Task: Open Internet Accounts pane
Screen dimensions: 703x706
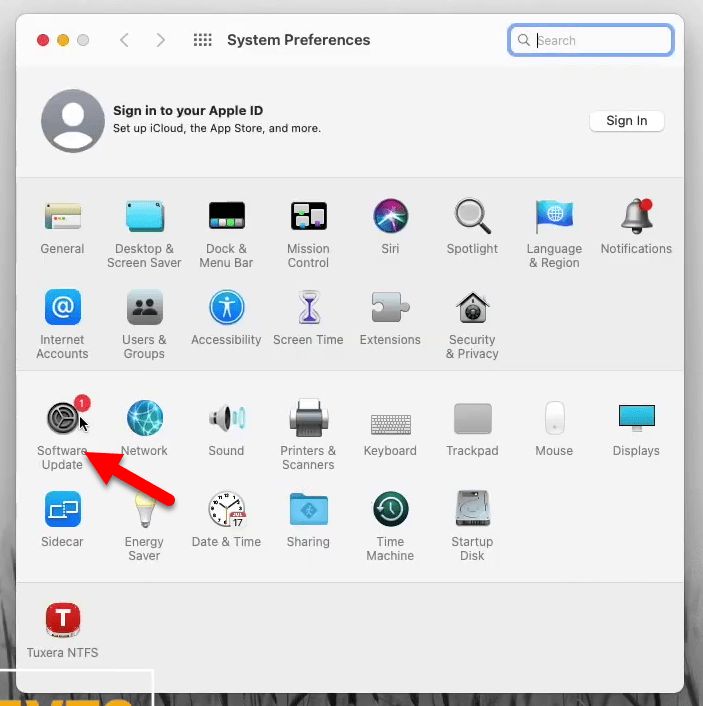Action: pos(63,307)
